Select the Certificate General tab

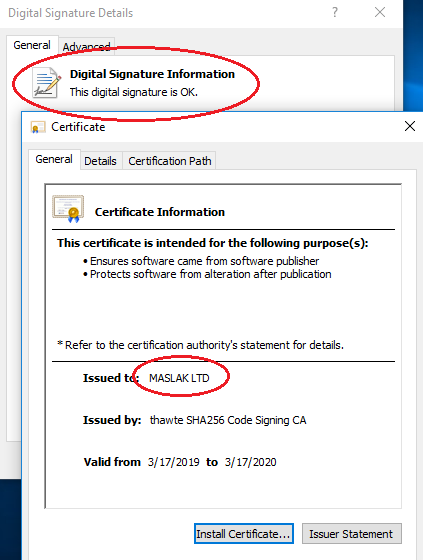tap(54, 159)
